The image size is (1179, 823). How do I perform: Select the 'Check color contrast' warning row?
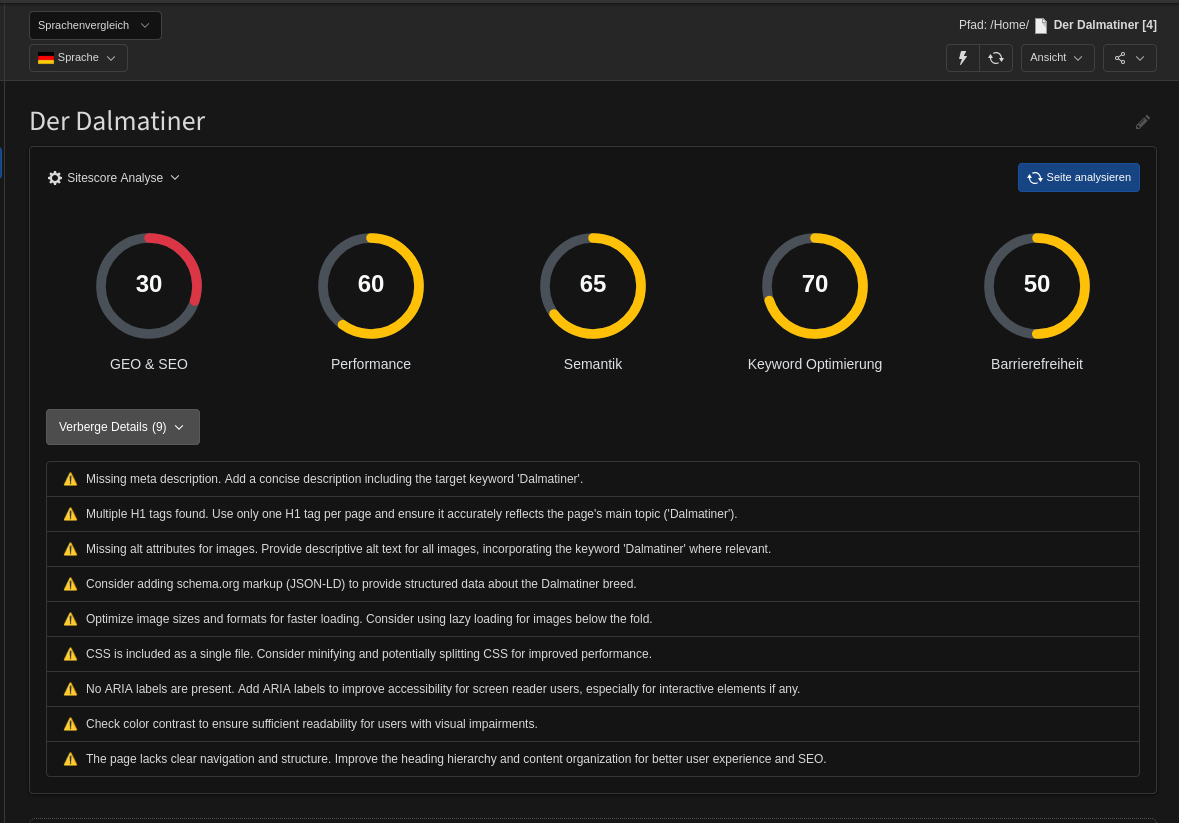[592, 723]
